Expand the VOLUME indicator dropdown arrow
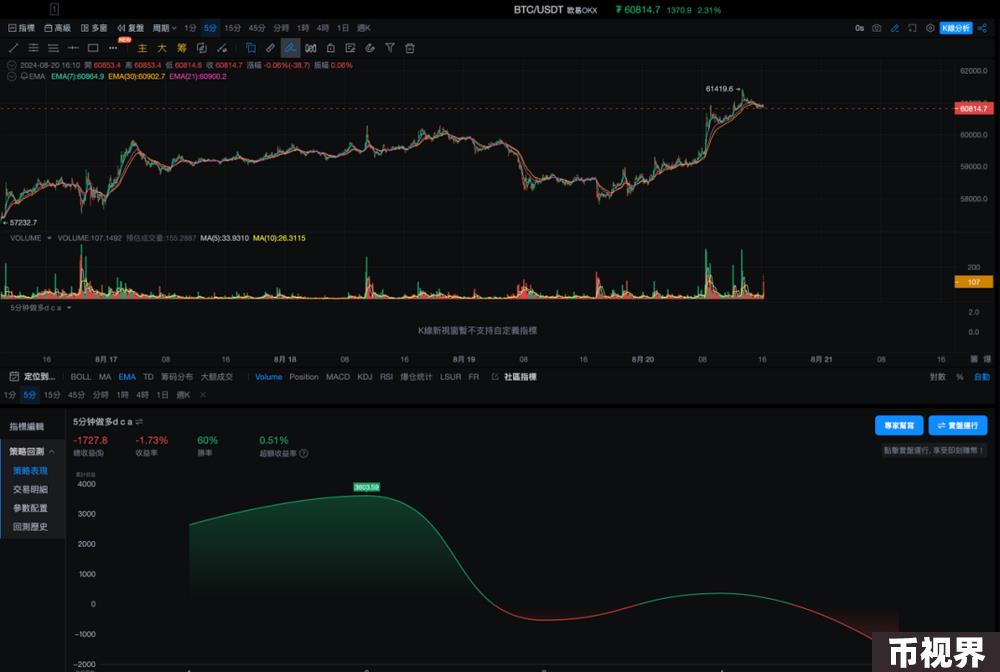1000x672 pixels. [49, 238]
